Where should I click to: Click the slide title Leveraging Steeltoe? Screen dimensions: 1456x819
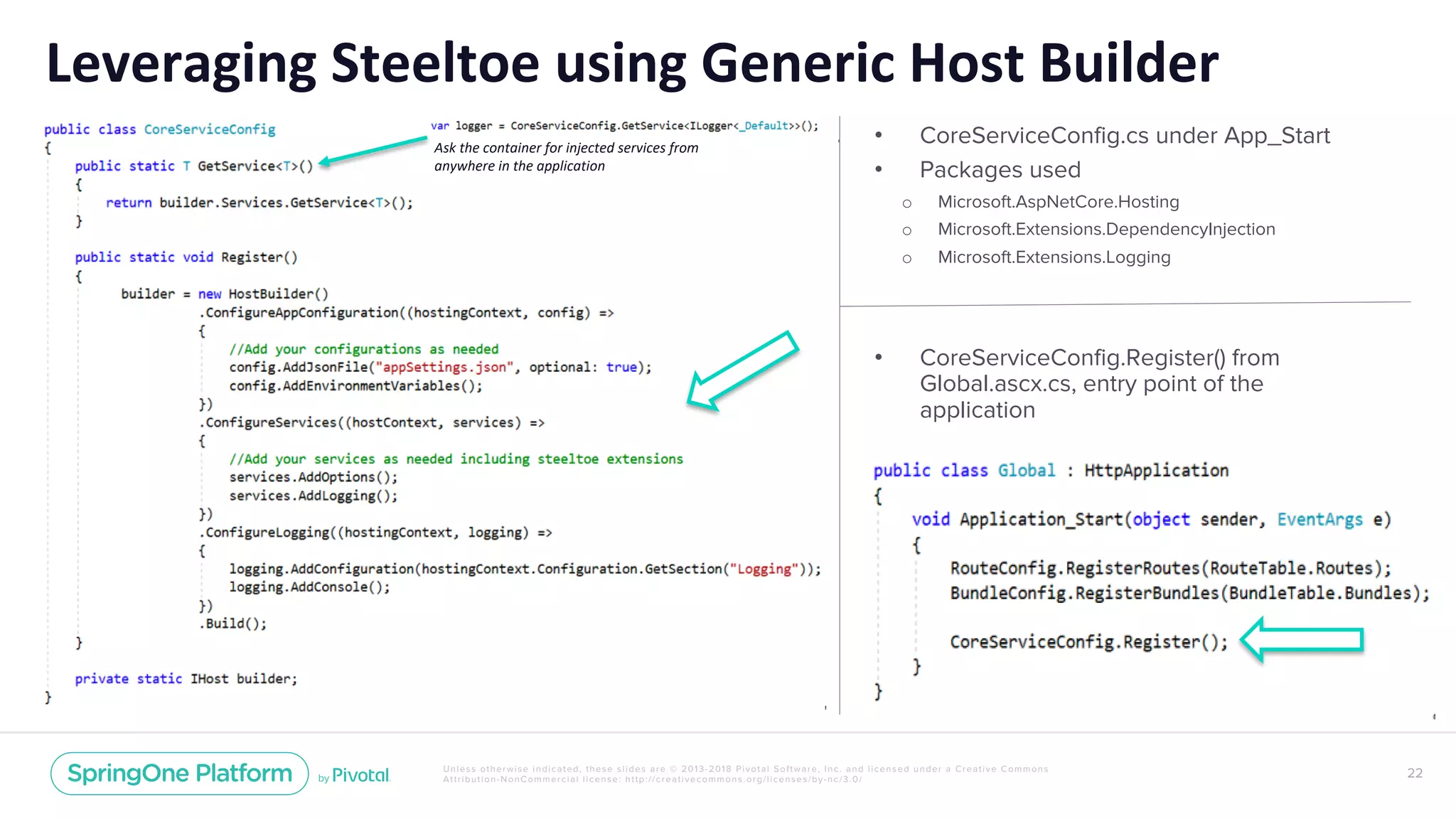pyautogui.click(x=631, y=63)
